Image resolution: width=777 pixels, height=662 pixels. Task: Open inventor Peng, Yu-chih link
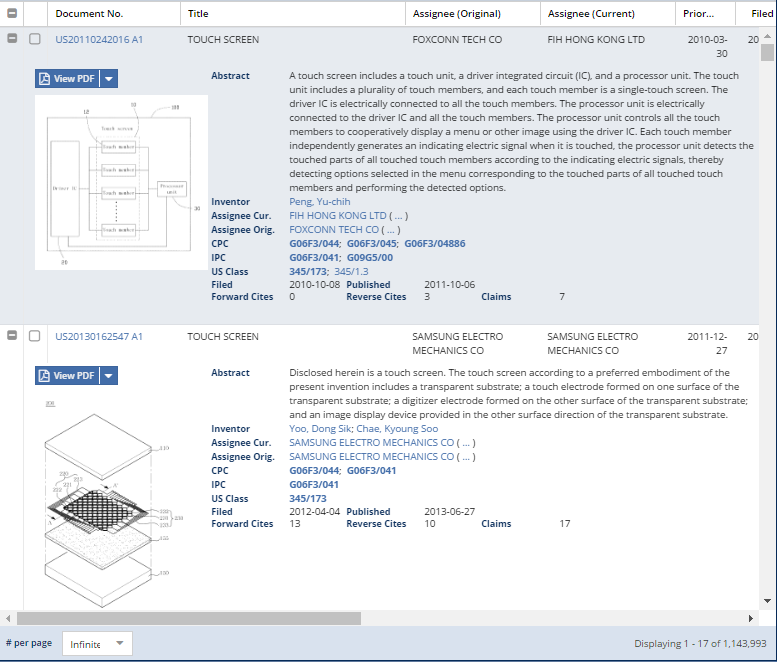click(x=320, y=202)
